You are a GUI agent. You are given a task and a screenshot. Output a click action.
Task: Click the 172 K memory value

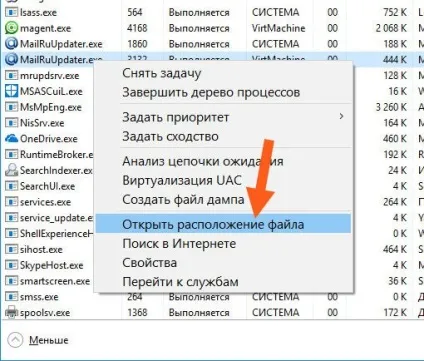(395, 312)
